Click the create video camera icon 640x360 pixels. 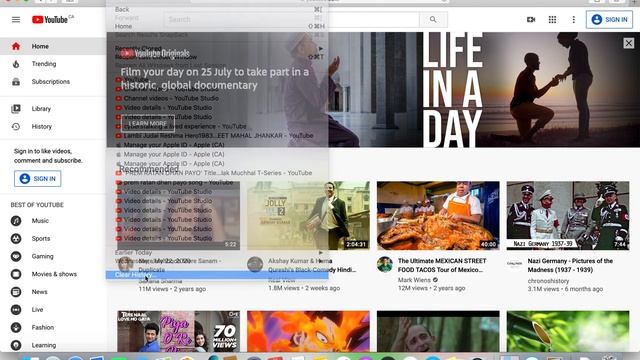point(531,20)
